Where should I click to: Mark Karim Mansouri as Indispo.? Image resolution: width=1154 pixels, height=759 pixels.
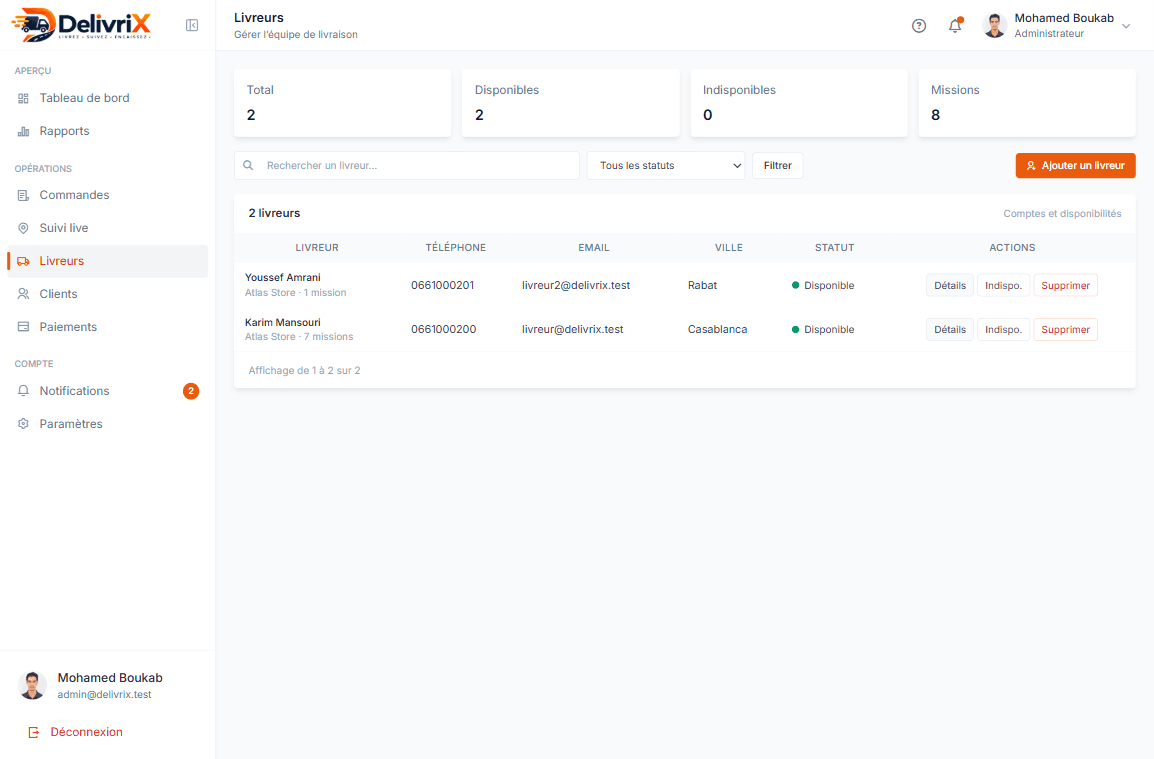coord(1003,330)
